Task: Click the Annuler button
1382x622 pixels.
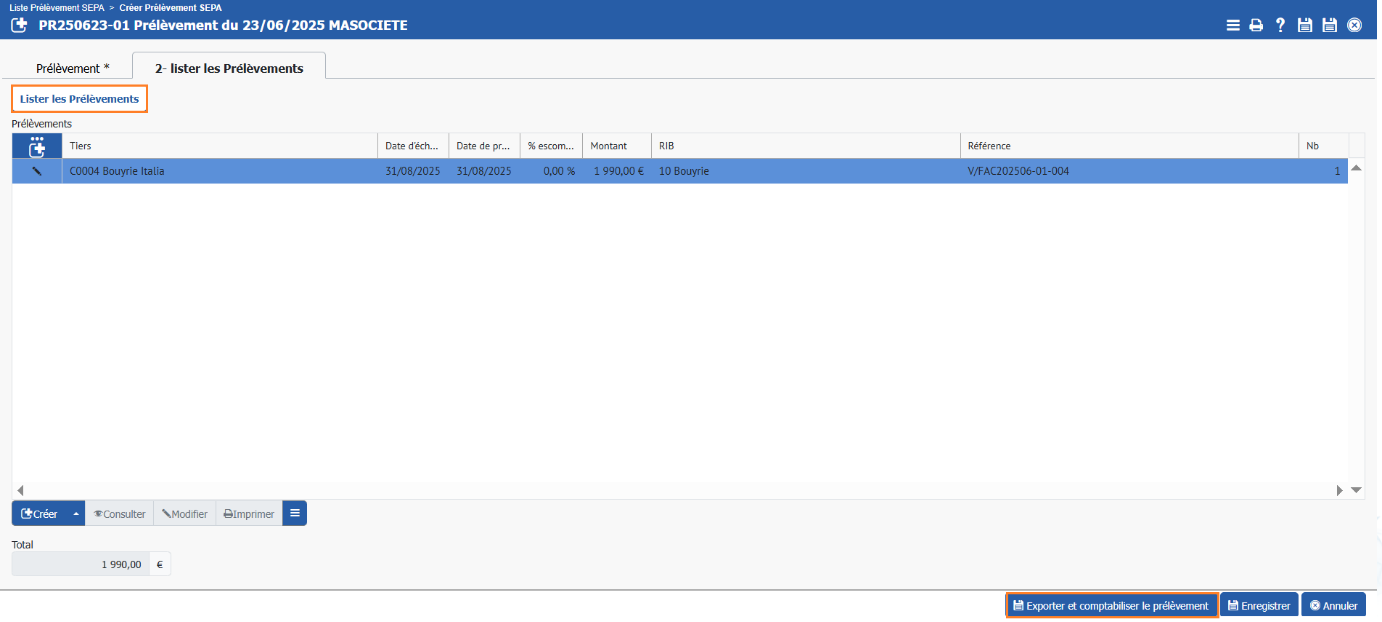Action: coord(1333,605)
